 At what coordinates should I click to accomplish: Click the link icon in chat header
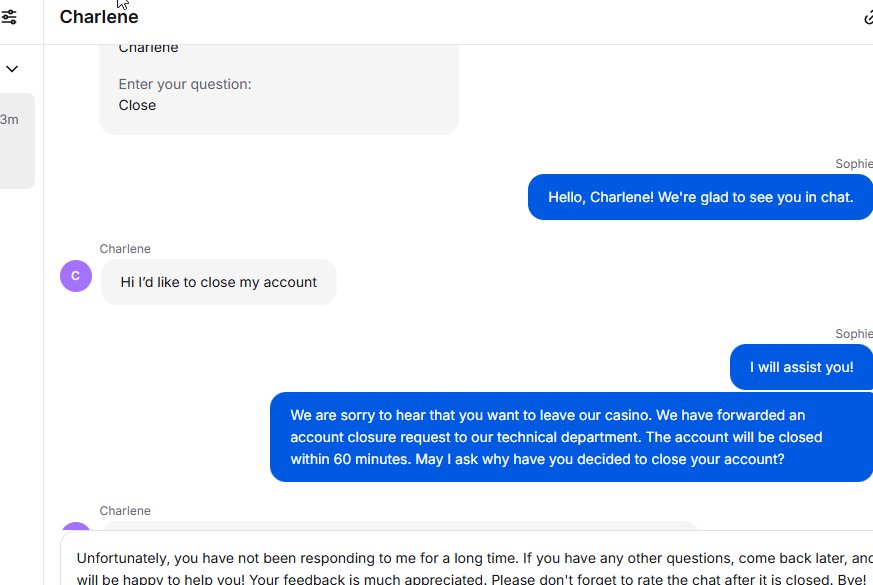tap(869, 18)
